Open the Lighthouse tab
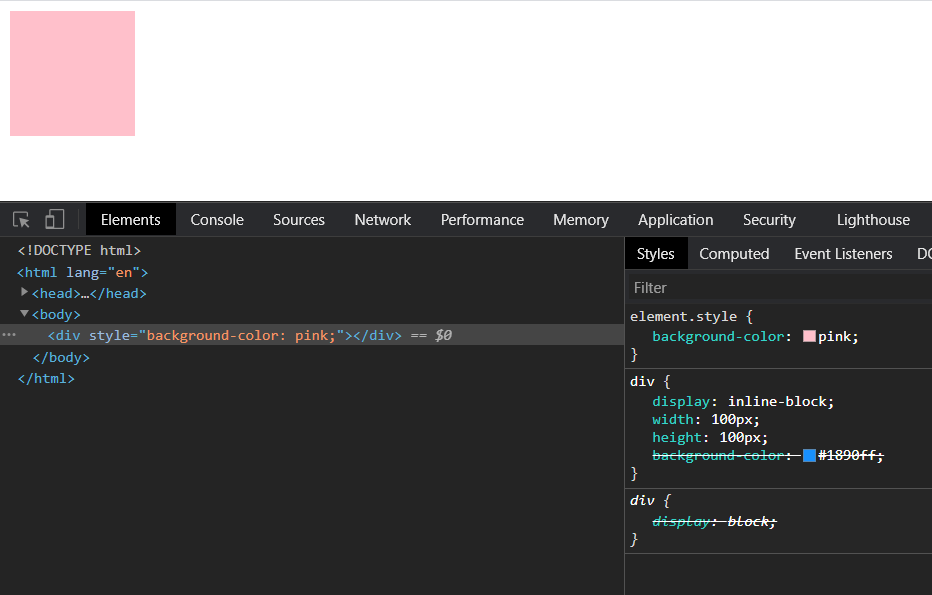932x595 pixels. click(873, 220)
